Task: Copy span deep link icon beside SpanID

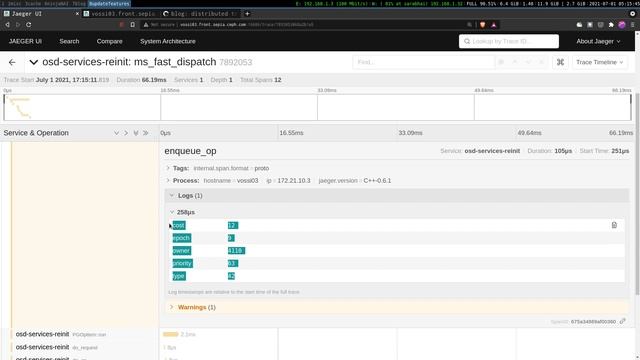Action: pos(622,321)
